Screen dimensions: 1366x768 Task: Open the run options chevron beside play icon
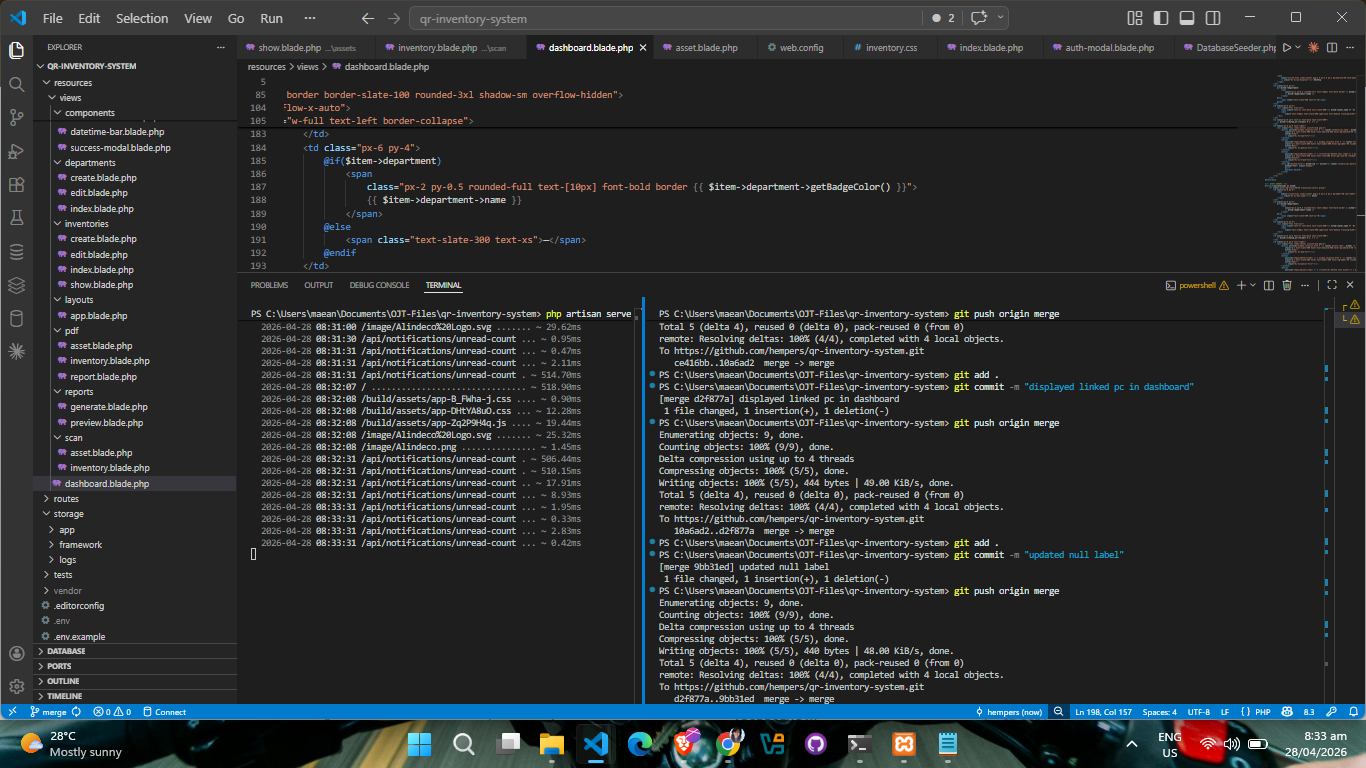[x=1298, y=47]
